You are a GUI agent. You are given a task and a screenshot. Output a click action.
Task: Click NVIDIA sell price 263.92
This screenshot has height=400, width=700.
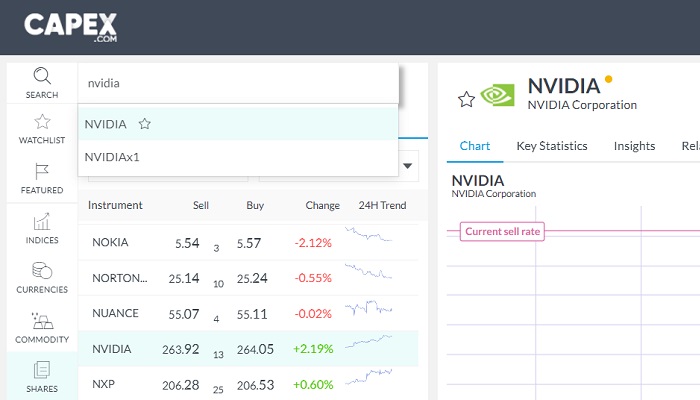(x=180, y=349)
